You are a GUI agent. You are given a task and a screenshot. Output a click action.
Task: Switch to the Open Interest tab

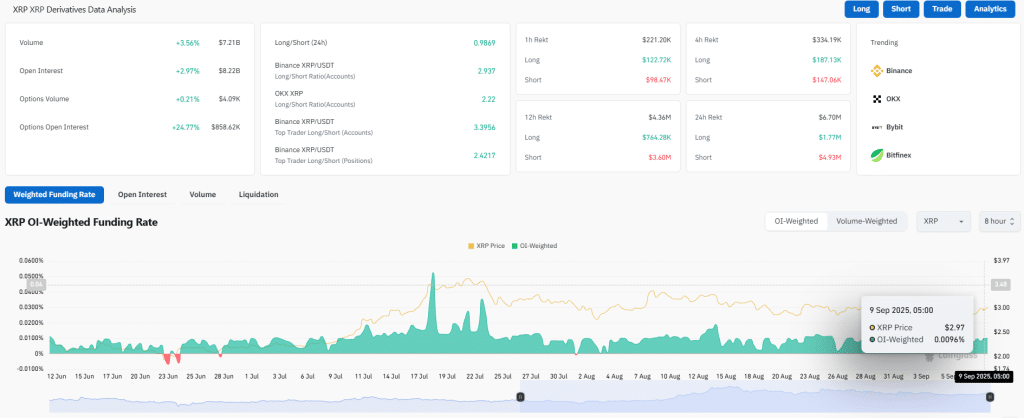pos(142,194)
